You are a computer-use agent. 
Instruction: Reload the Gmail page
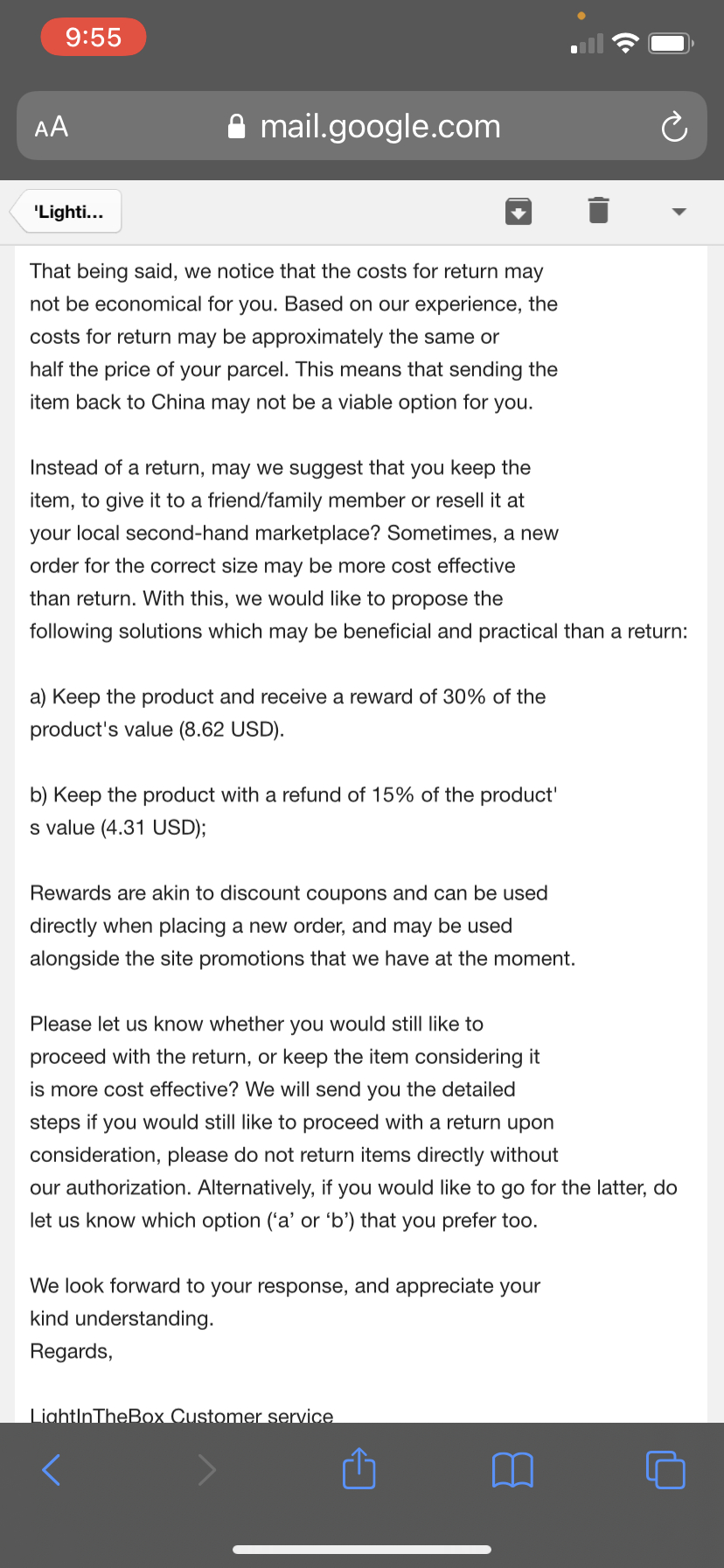tap(673, 128)
